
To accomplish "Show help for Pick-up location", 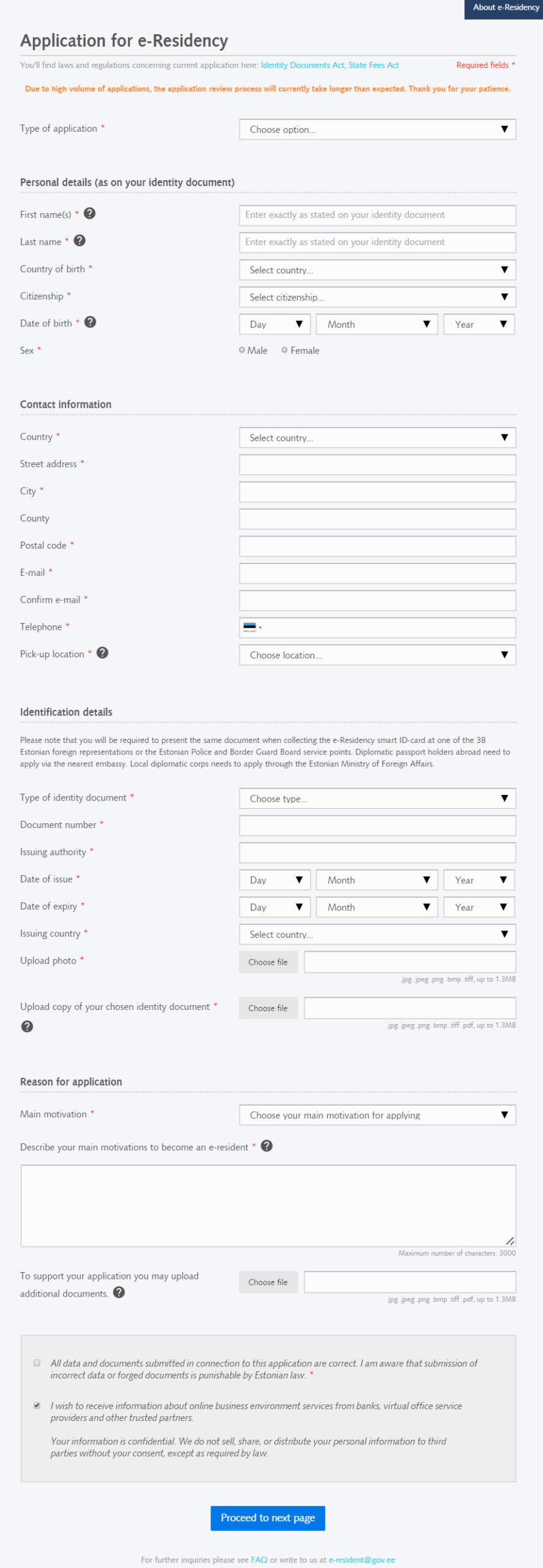I will pyautogui.click(x=103, y=653).
